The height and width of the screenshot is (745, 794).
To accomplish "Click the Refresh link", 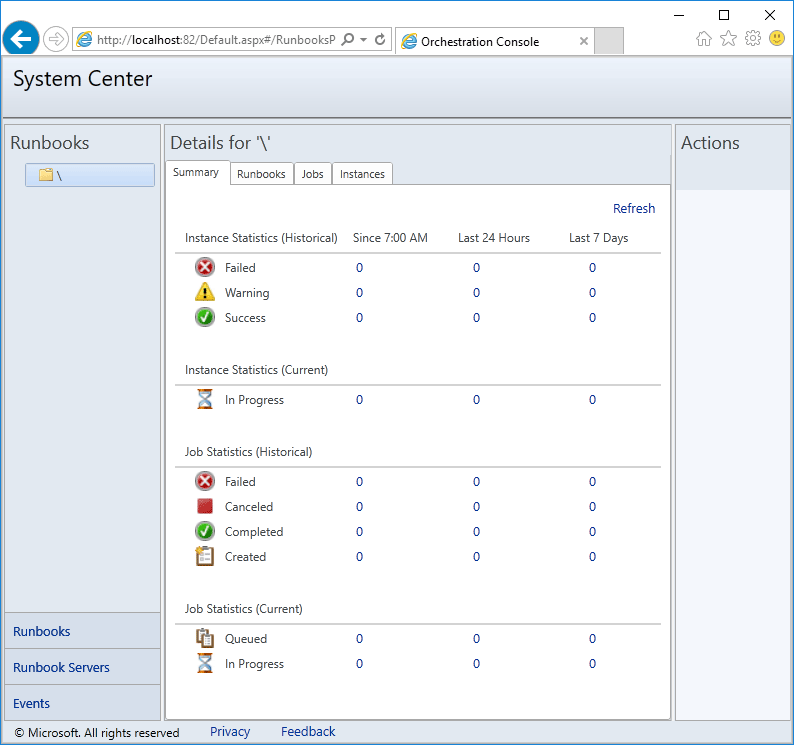I will 633,208.
